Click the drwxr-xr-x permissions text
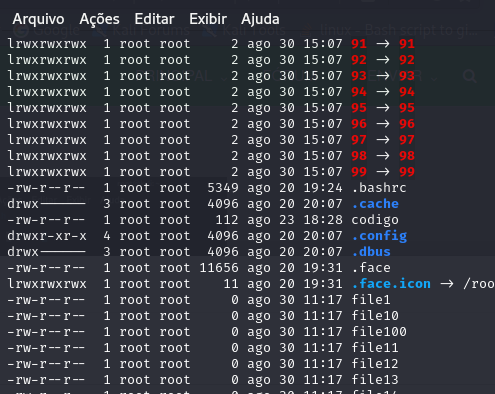 [x=47, y=236]
